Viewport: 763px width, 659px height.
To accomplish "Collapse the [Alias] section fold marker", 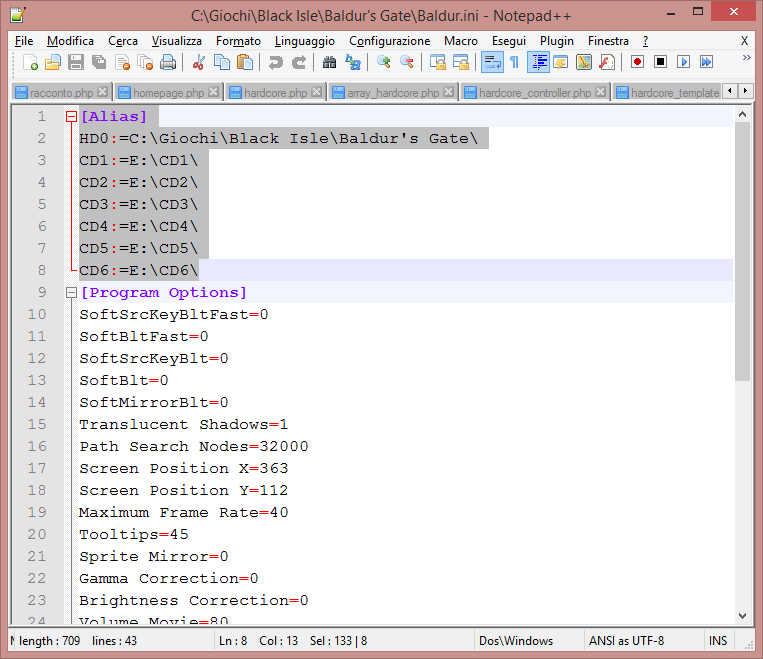I will [71, 116].
